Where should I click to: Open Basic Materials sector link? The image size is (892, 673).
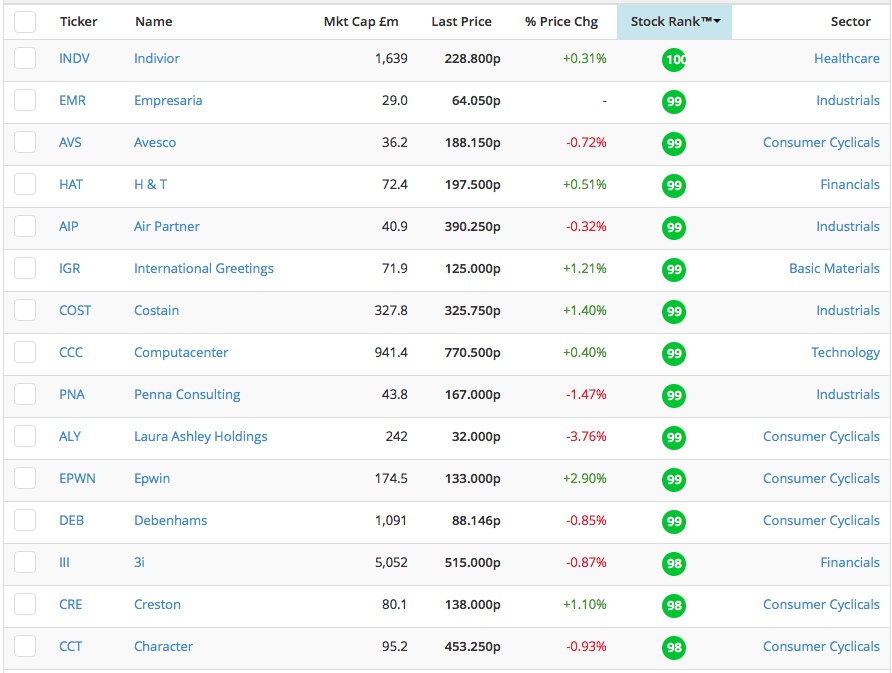pyautogui.click(x=834, y=269)
